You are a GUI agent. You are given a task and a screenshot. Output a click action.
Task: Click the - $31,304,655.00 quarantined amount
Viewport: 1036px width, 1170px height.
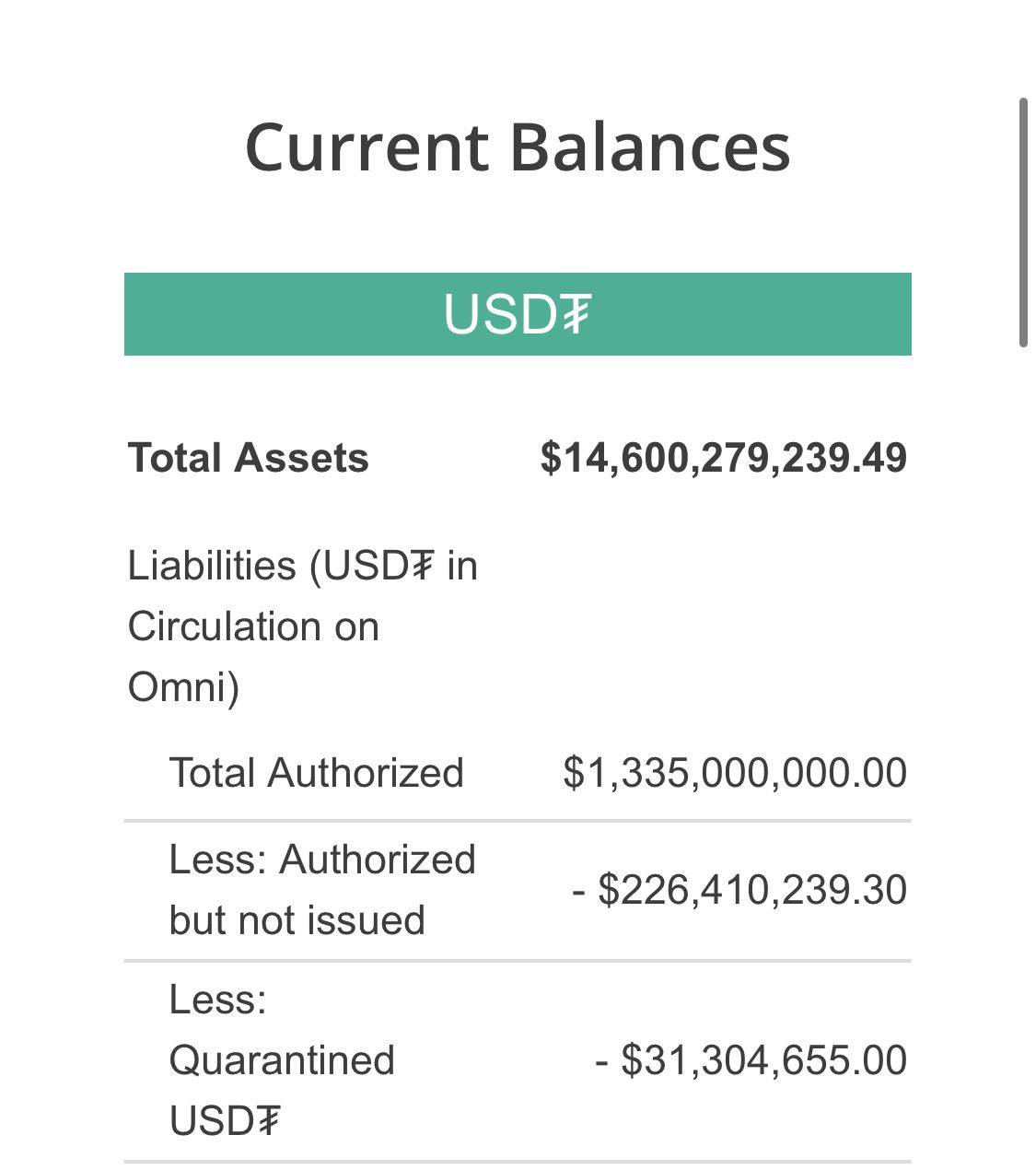point(751,1060)
